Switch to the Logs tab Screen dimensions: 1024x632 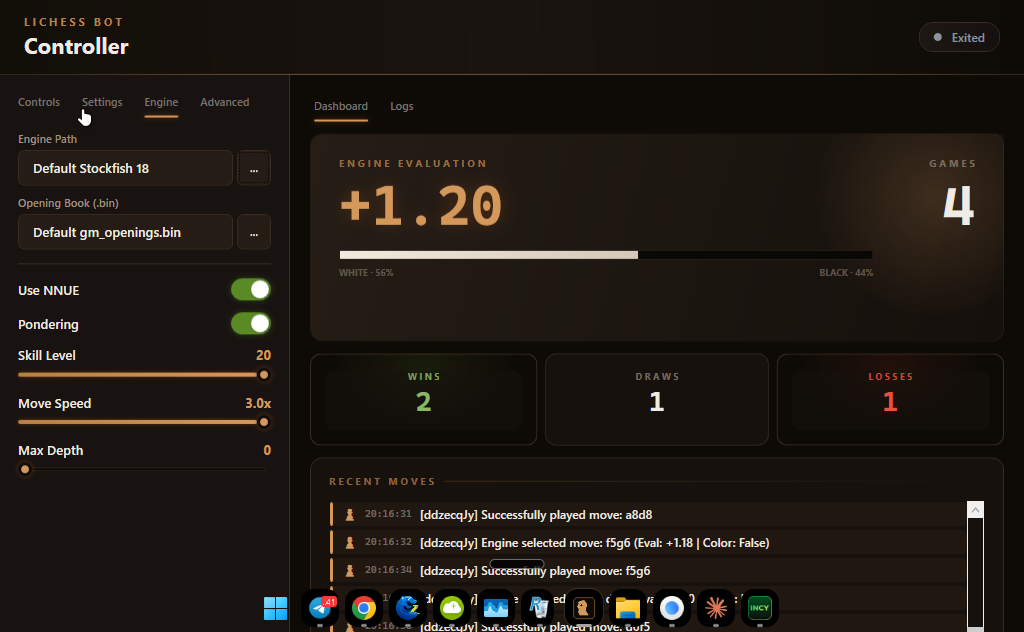click(x=401, y=106)
